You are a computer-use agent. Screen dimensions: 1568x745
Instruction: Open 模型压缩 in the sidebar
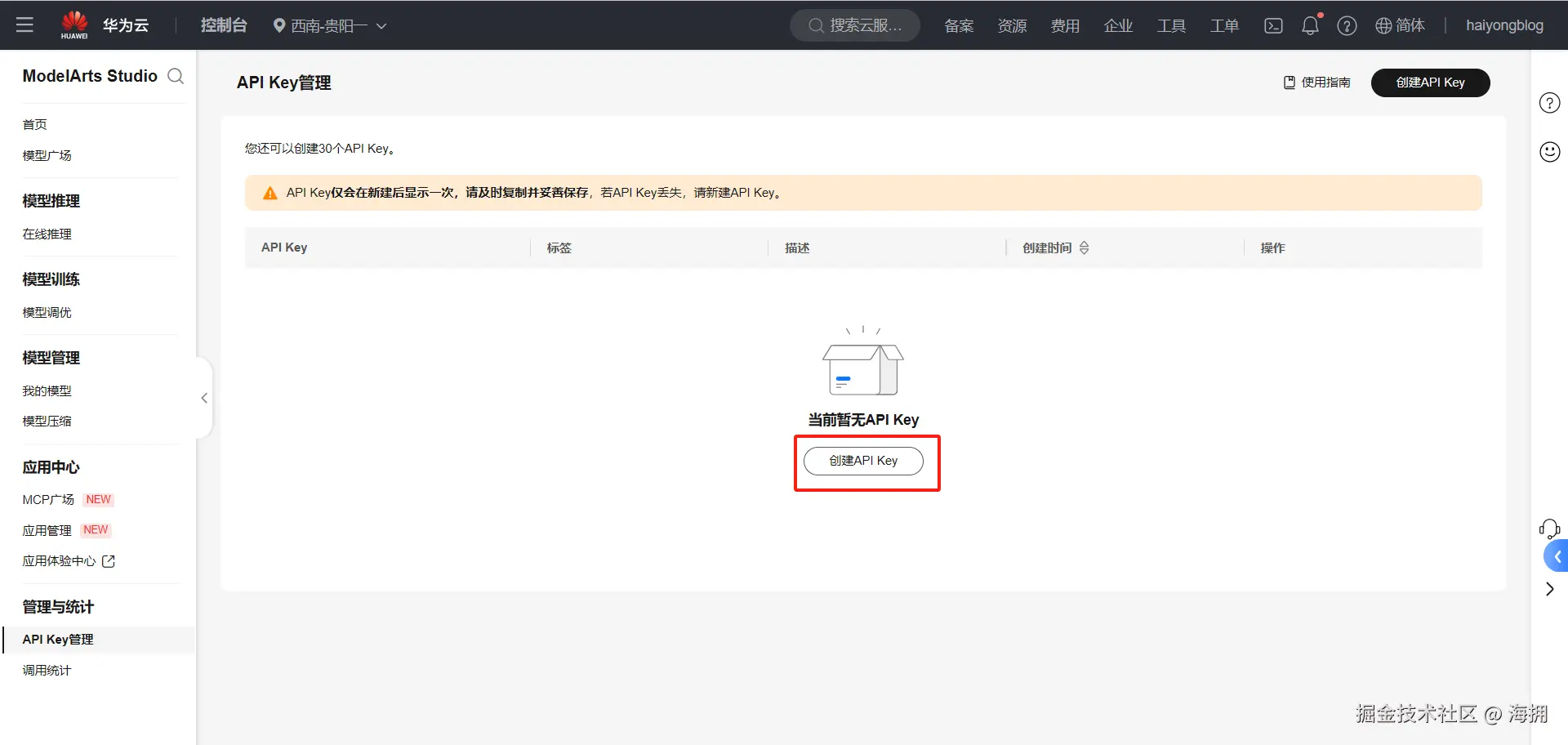47,421
